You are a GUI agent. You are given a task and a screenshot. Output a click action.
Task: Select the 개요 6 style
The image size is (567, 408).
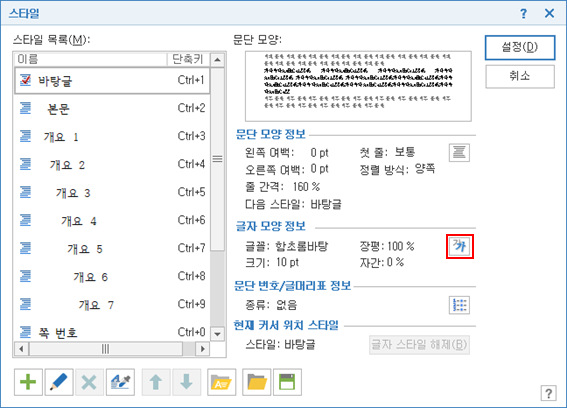pyautogui.click(x=112, y=277)
